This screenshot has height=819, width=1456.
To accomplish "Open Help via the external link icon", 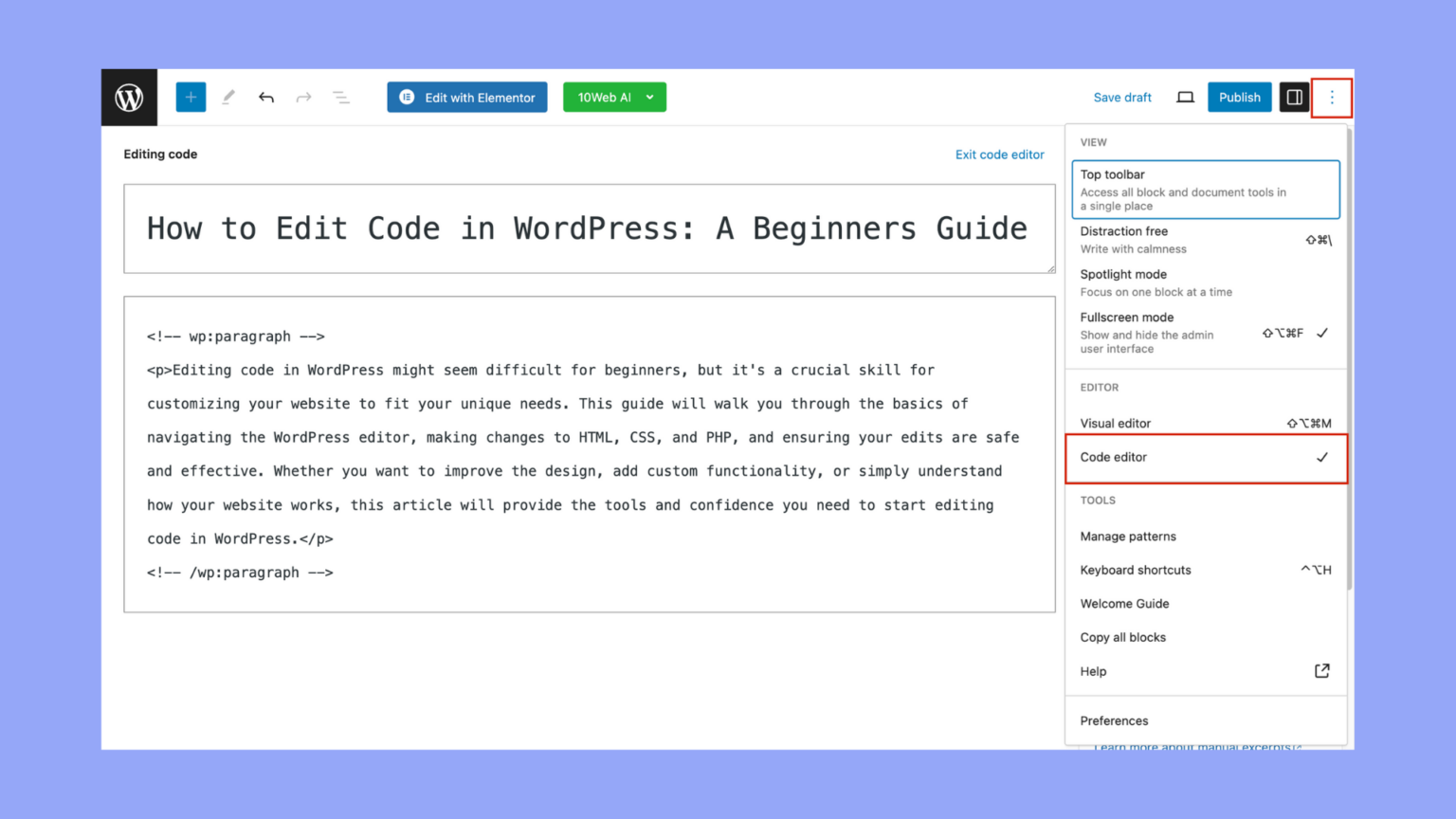I will [1321, 670].
